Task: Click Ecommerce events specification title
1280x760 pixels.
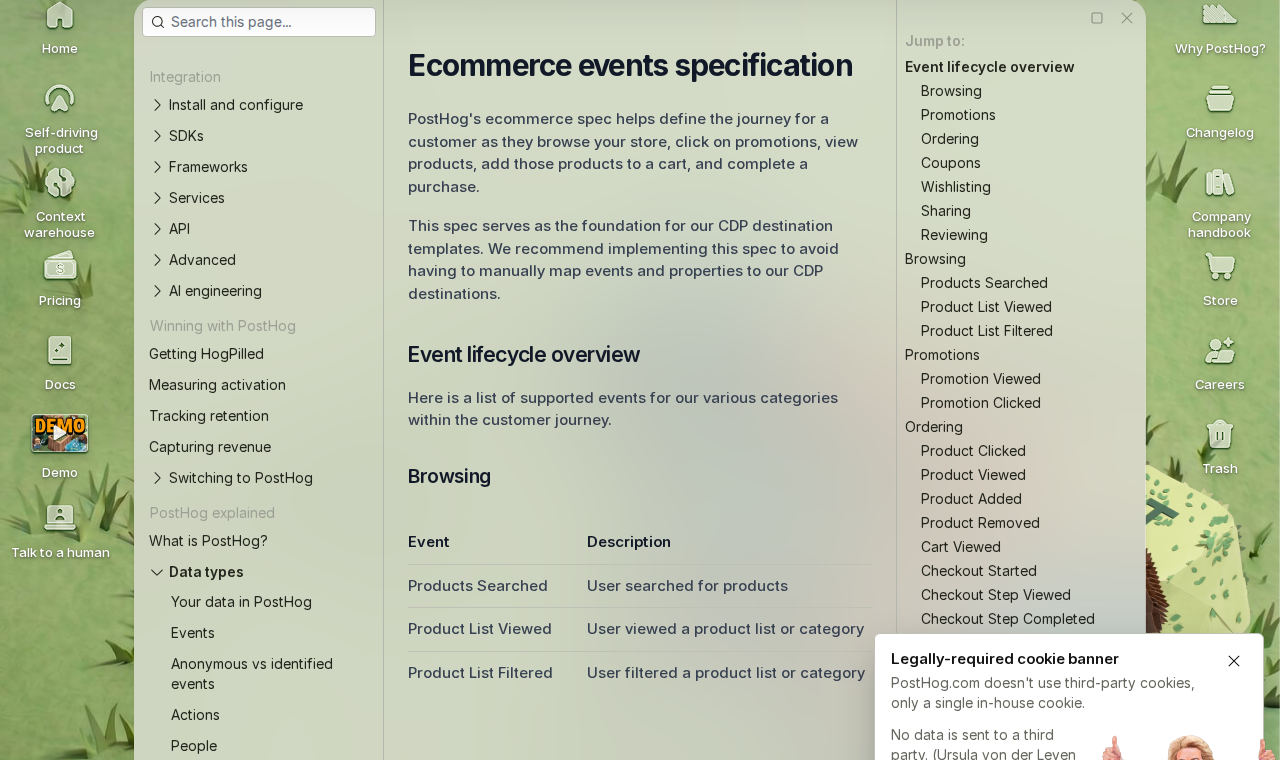Action: click(x=630, y=65)
